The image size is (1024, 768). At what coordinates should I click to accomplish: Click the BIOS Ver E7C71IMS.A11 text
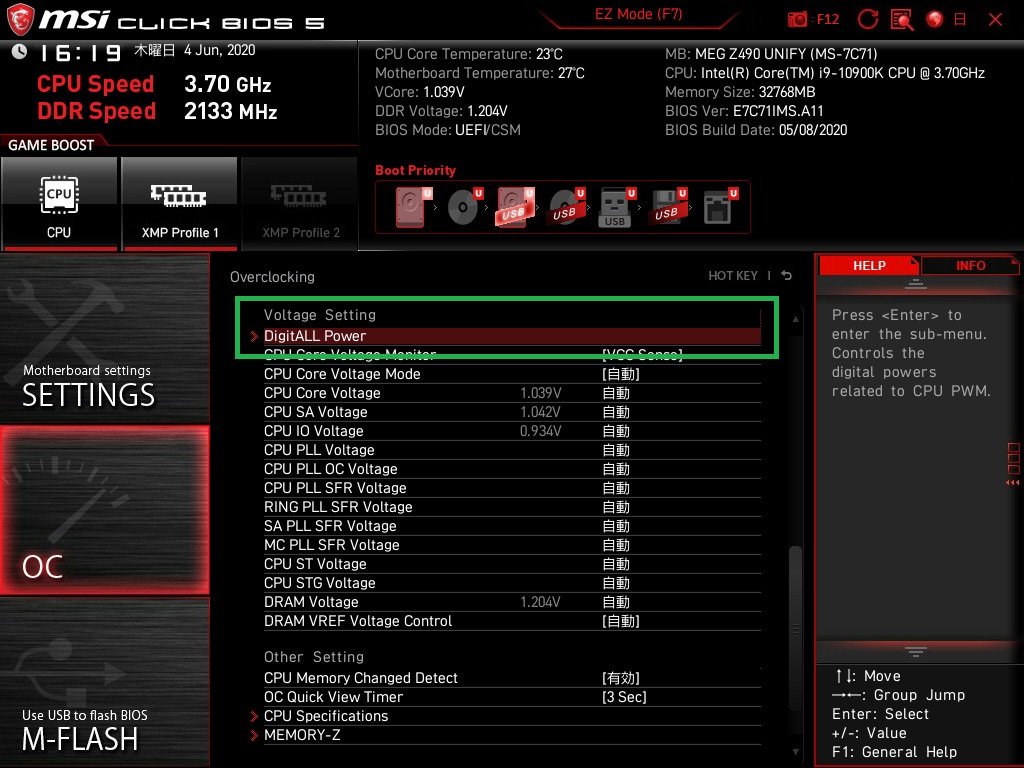tap(744, 111)
